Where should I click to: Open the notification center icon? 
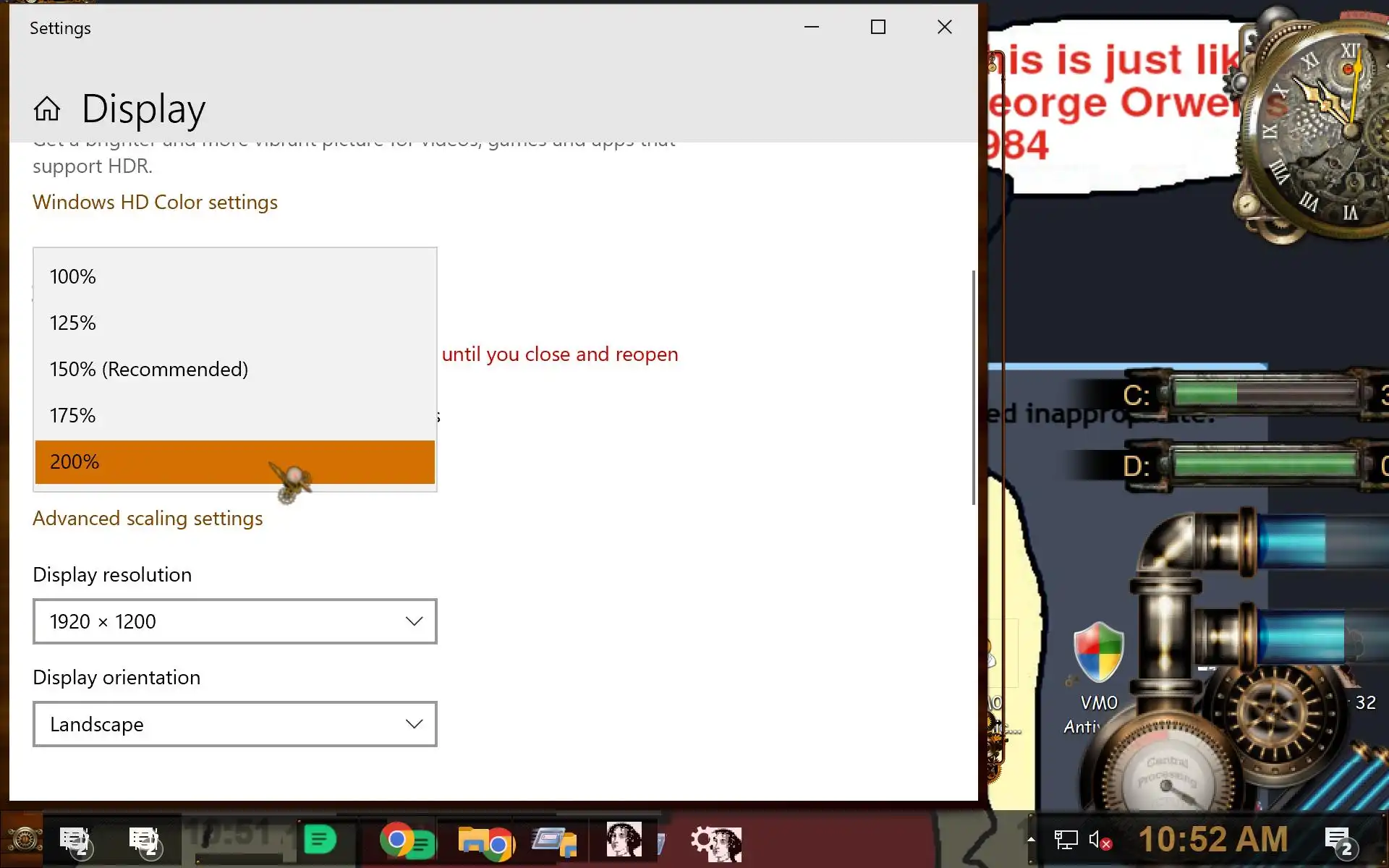[1338, 841]
